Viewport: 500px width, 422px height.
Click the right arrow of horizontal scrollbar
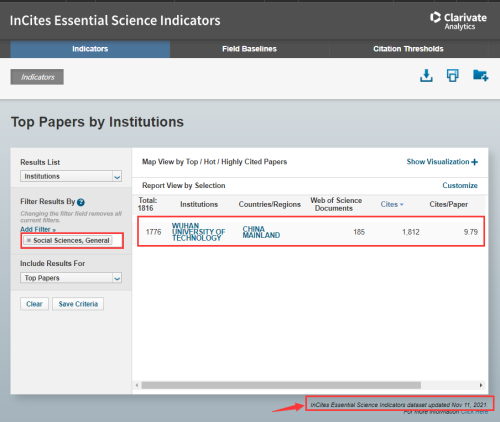click(x=481, y=385)
